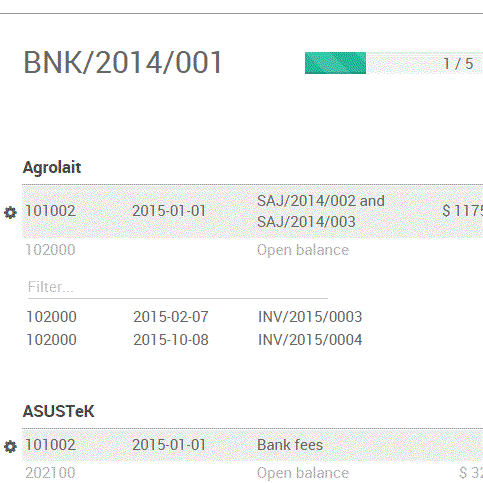
Task: Click Agrolait's Open balance row
Action: [x=252, y=250]
